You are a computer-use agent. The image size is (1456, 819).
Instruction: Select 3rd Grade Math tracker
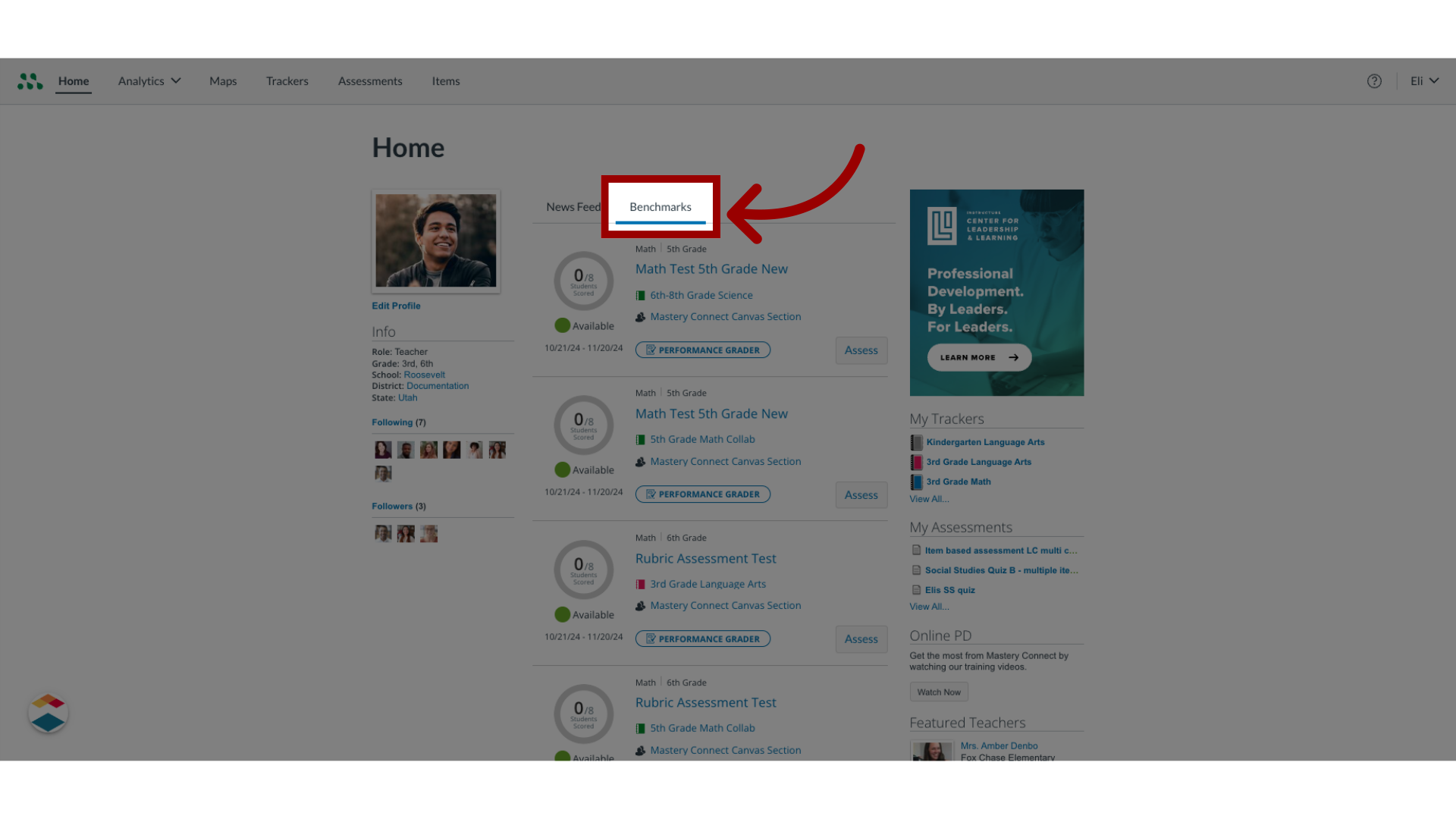click(x=957, y=481)
